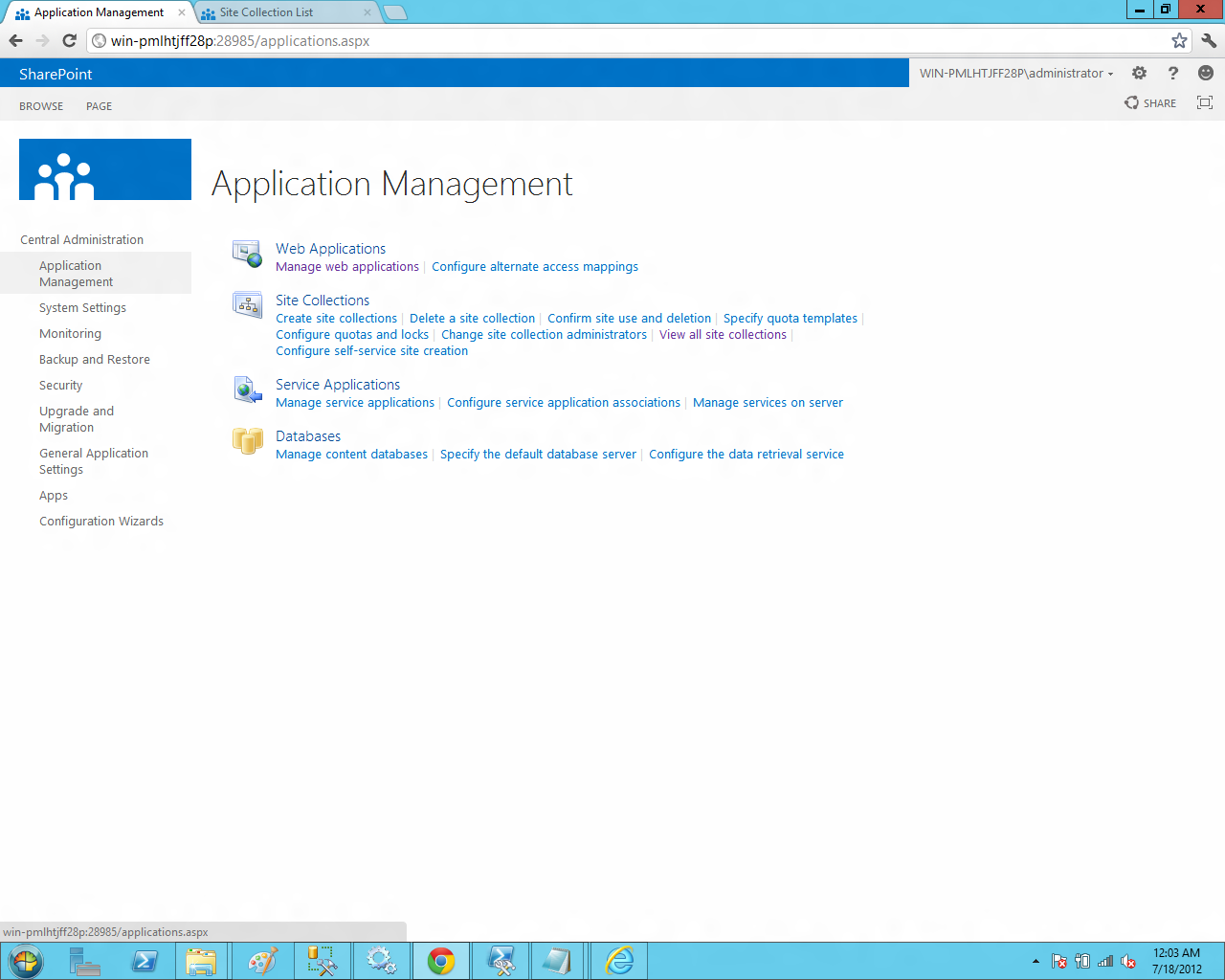Select Configuration Wizards in the sidebar
Image resolution: width=1225 pixels, height=980 pixels.
tap(101, 521)
